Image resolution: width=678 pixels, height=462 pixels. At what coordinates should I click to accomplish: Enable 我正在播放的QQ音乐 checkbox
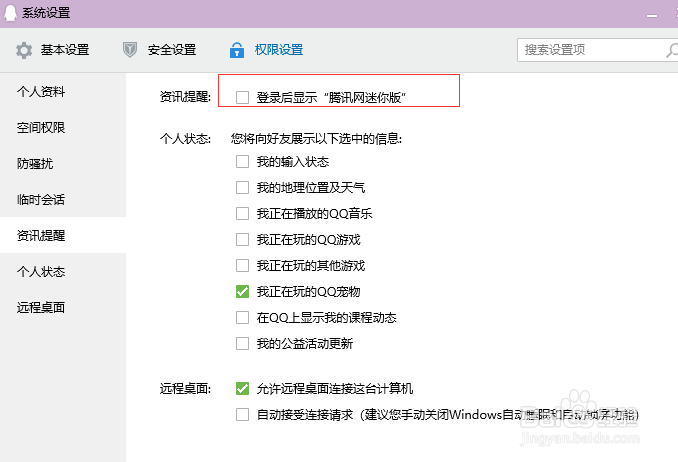tap(242, 214)
